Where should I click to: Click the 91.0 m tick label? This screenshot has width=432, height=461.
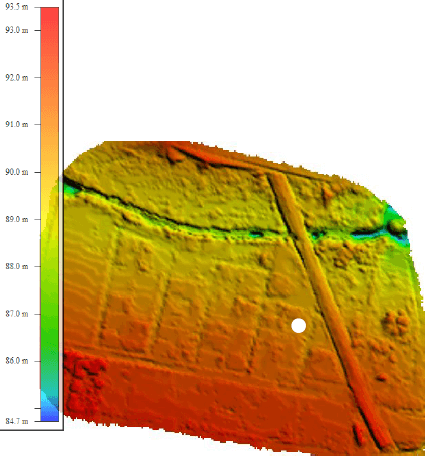[x=17, y=124]
